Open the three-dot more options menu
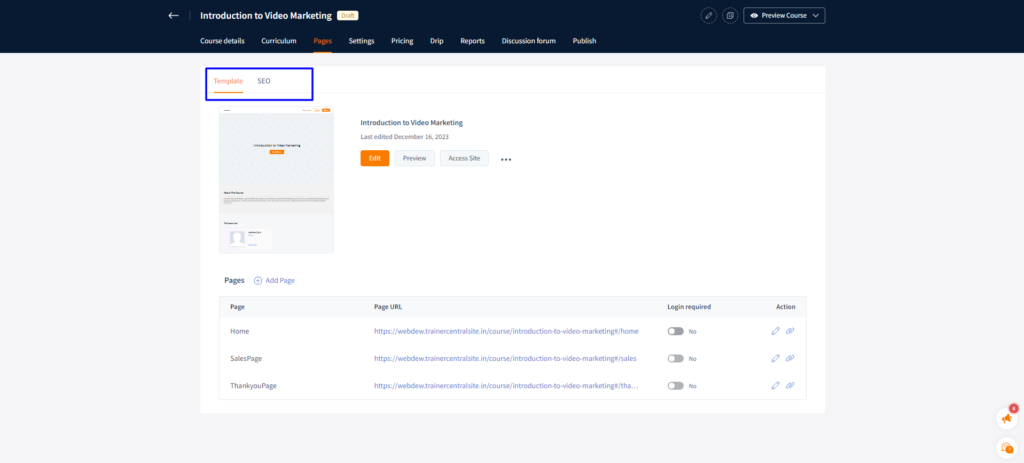 [506, 158]
